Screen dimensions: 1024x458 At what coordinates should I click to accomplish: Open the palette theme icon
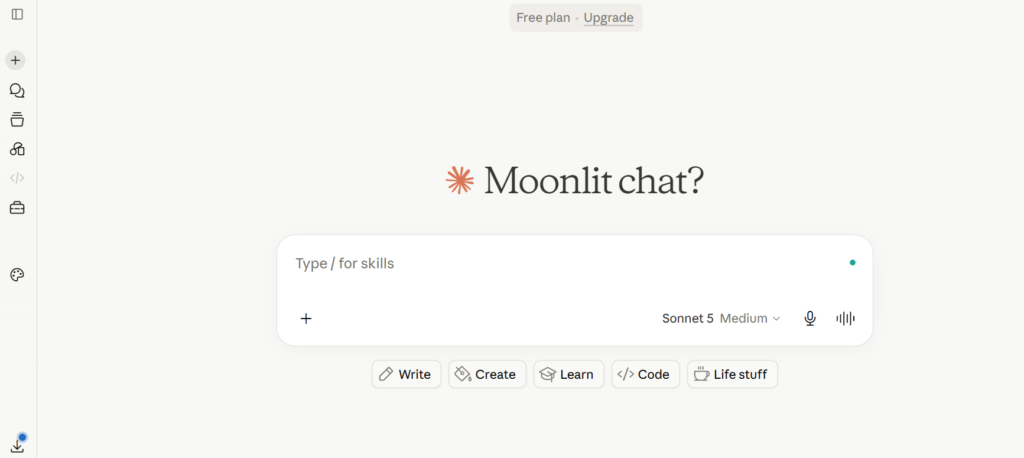[x=17, y=274]
